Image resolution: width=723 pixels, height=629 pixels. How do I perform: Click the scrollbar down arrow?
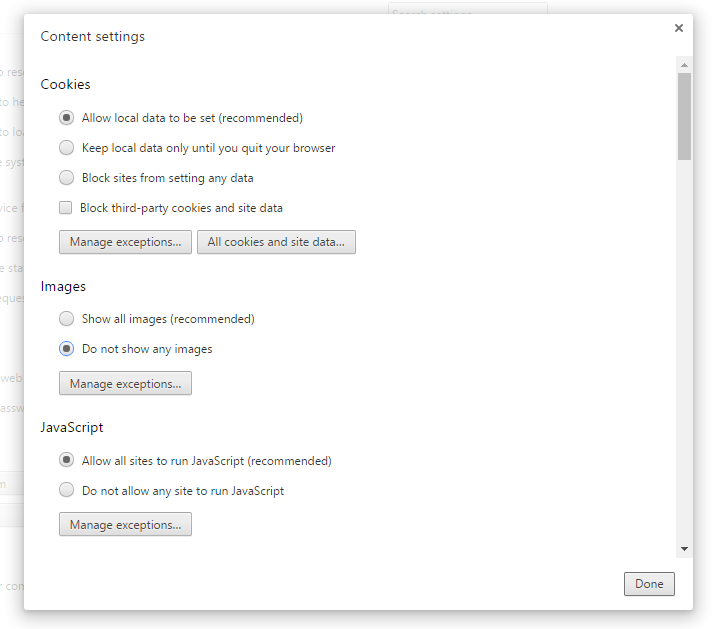pos(684,549)
